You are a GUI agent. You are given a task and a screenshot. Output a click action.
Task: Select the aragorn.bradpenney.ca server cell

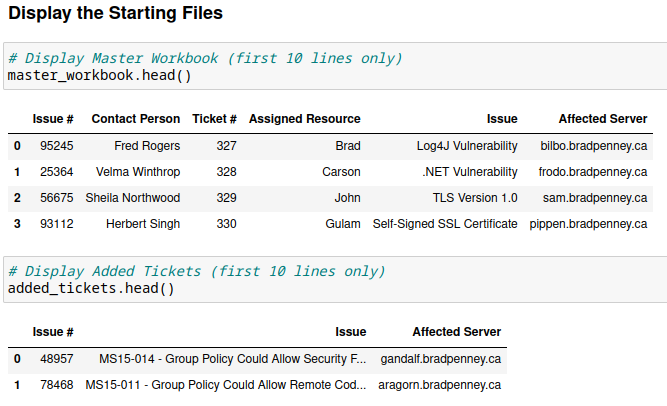(441, 384)
